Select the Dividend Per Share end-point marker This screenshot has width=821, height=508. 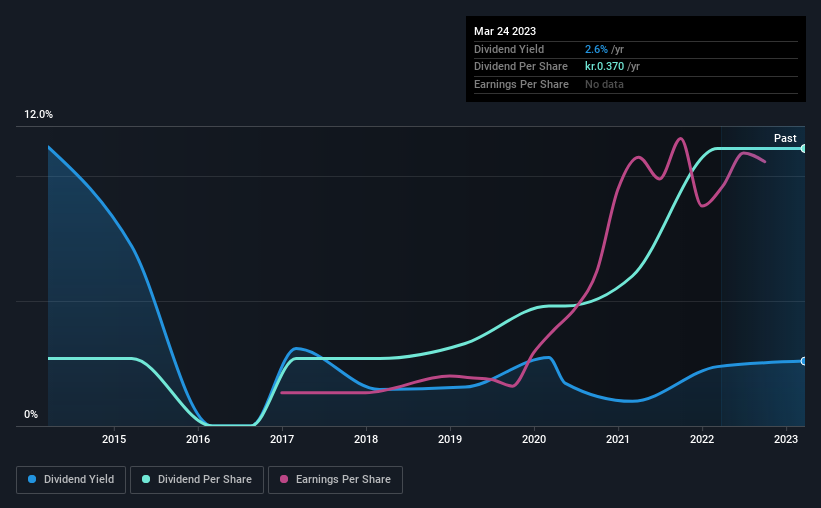(x=804, y=149)
